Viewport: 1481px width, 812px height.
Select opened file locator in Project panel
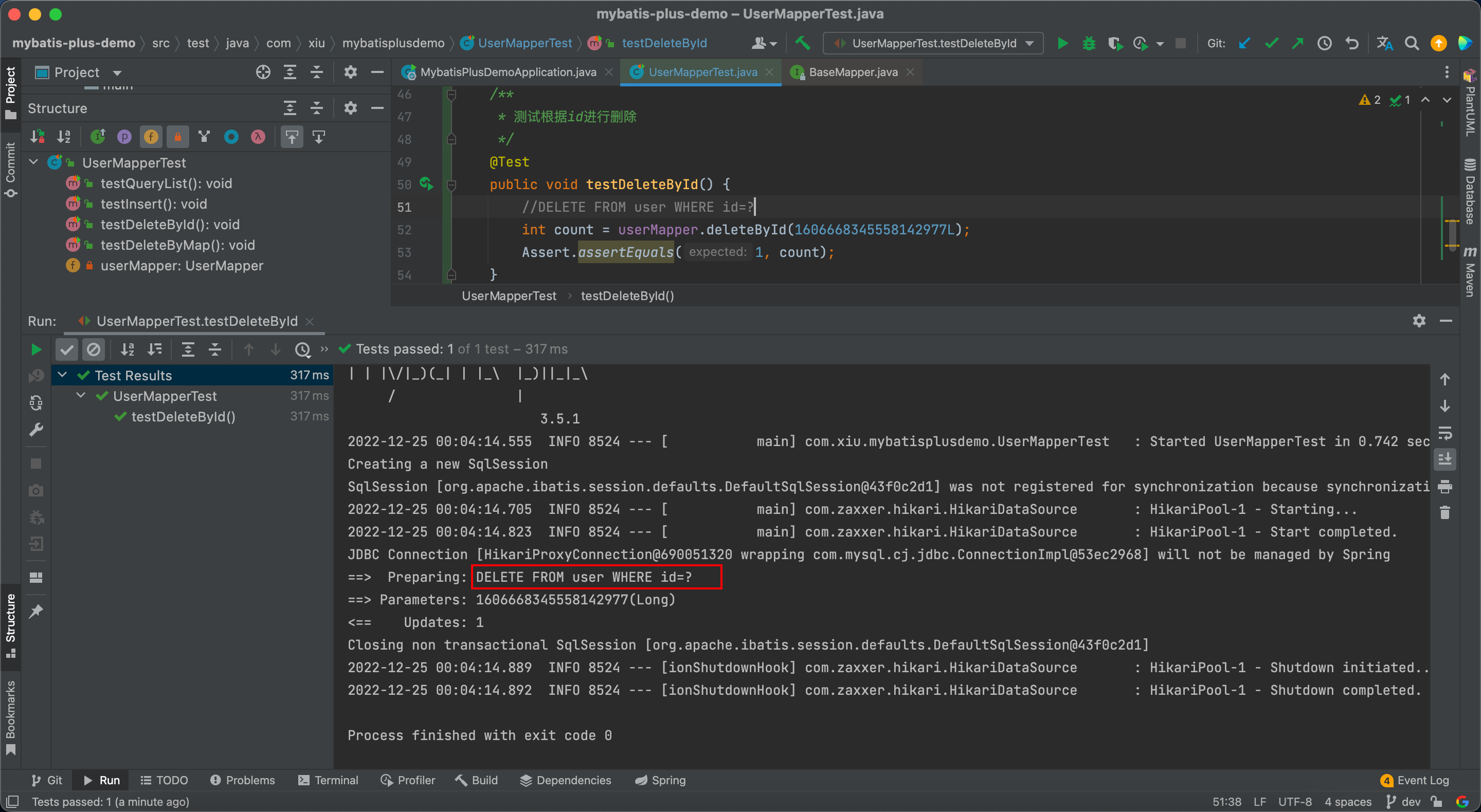point(263,72)
